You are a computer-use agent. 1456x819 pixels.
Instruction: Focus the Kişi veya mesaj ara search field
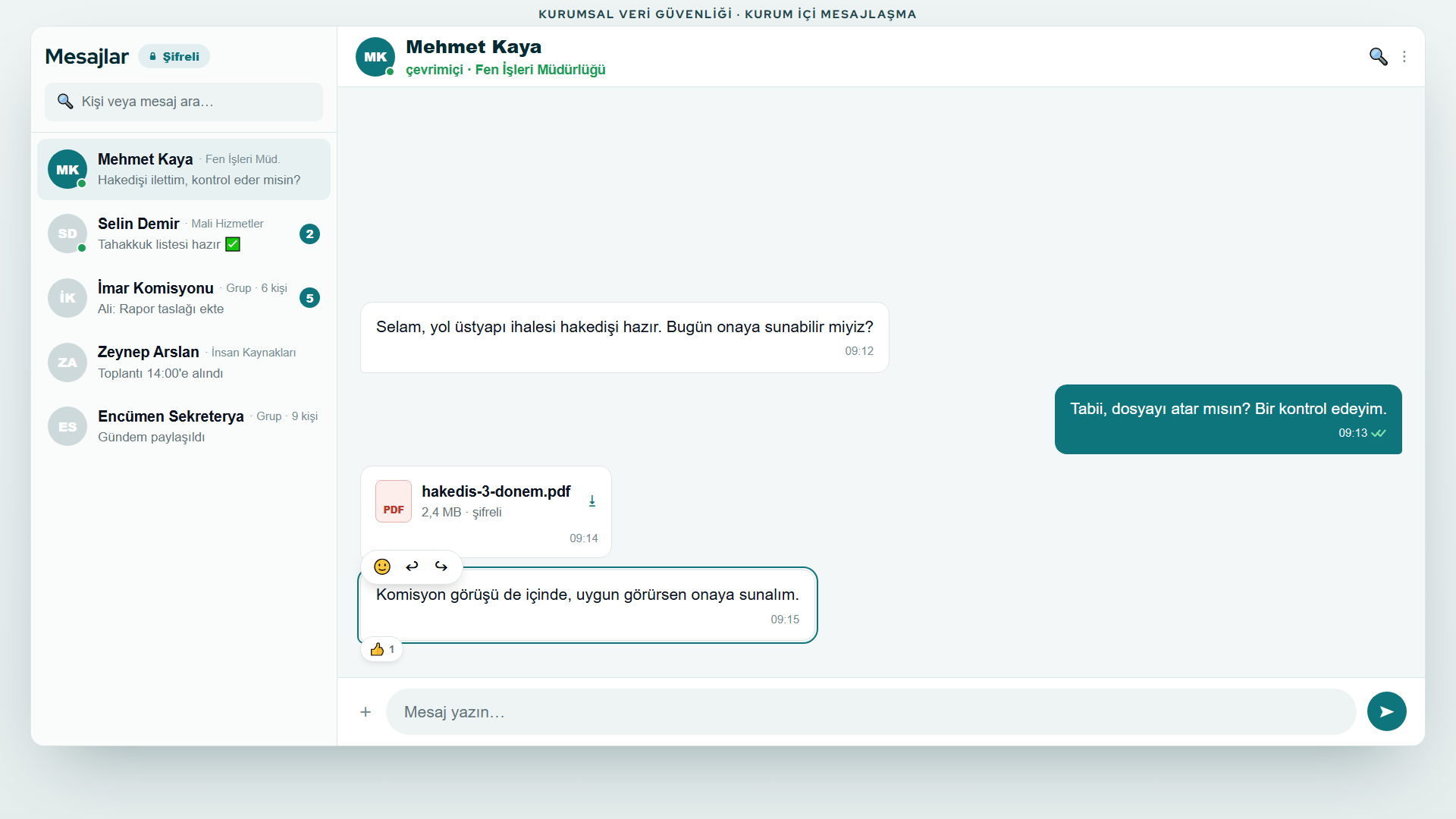(184, 102)
